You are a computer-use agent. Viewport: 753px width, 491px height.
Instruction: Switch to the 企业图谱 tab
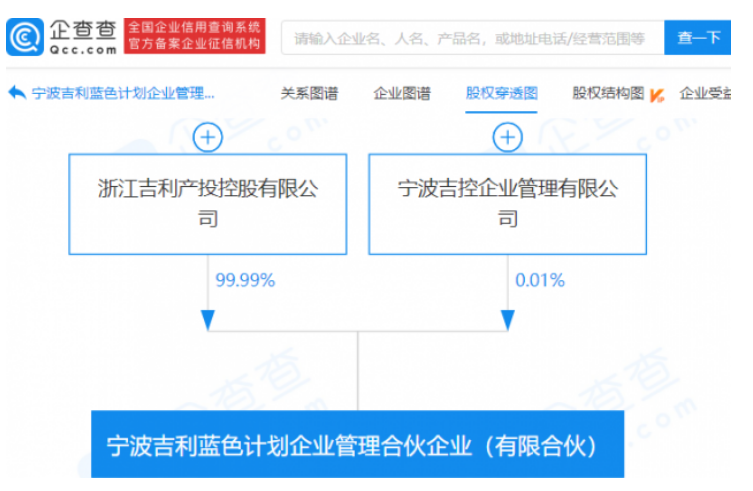point(402,93)
